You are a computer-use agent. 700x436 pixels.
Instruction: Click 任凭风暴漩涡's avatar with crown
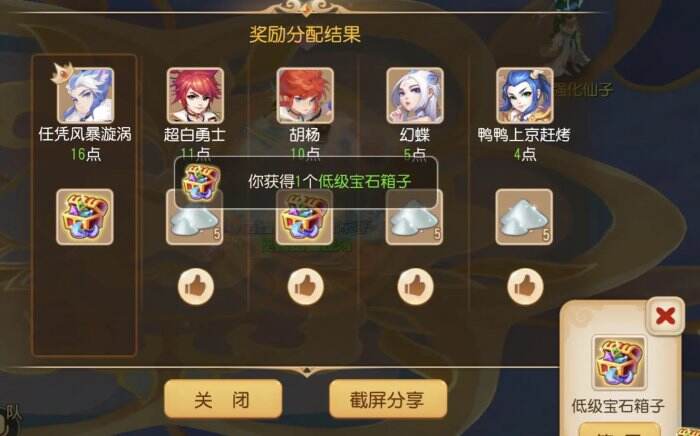(85, 95)
